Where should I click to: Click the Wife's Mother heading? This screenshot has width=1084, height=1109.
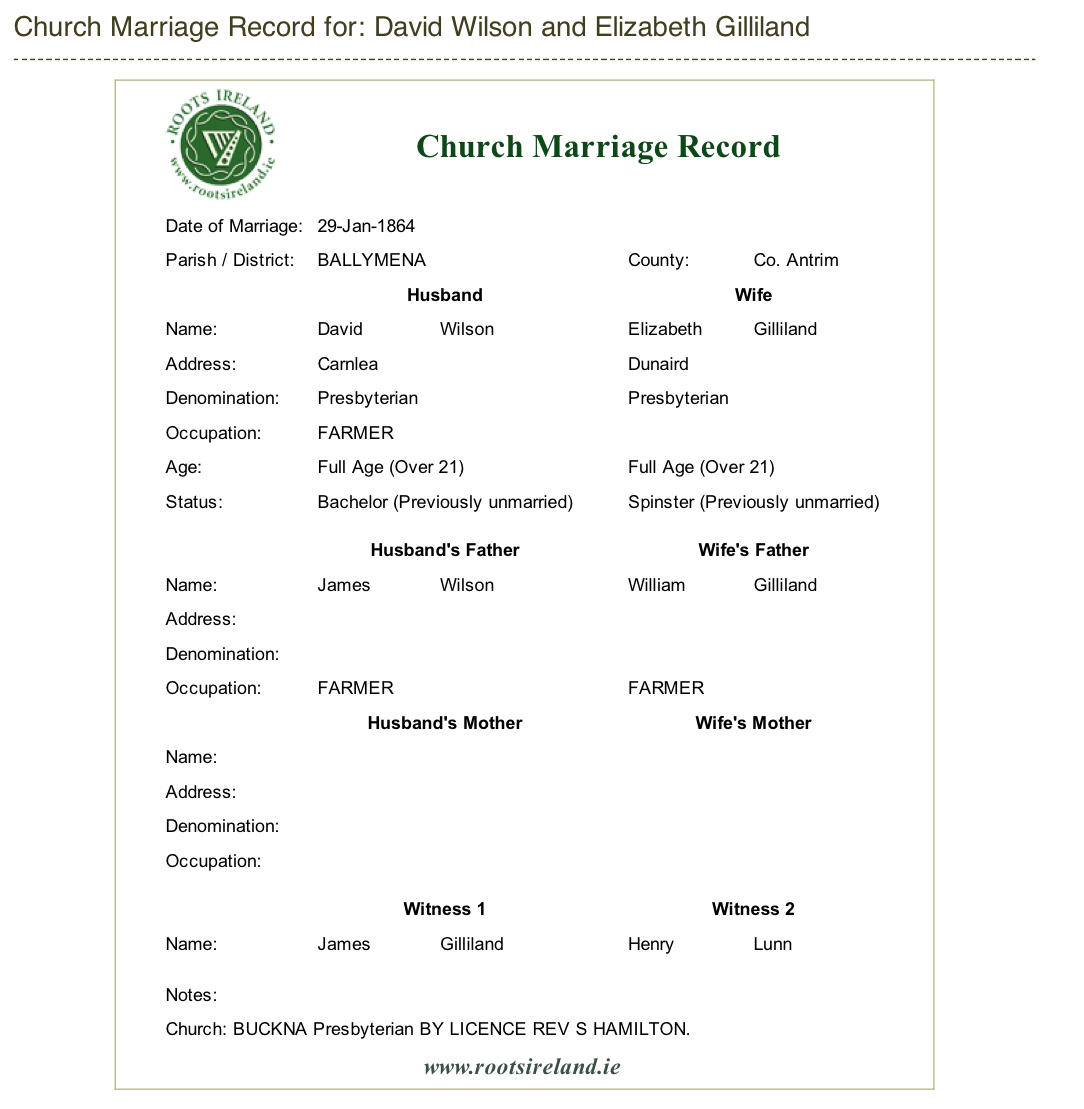coord(753,723)
